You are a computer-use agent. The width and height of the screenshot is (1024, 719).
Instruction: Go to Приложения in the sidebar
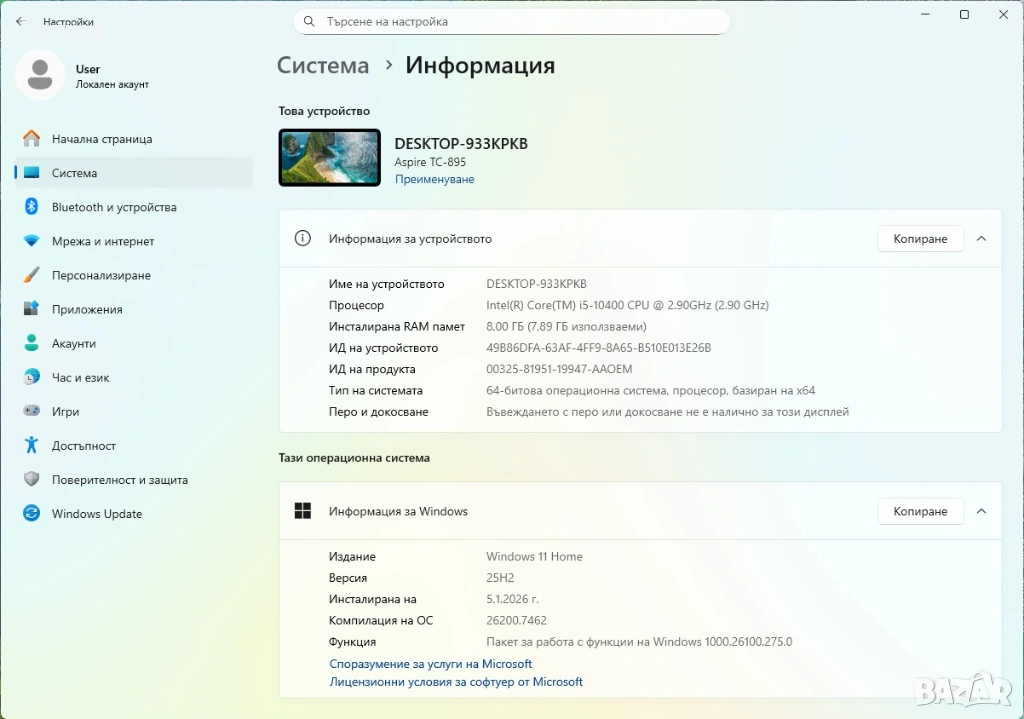click(x=87, y=310)
